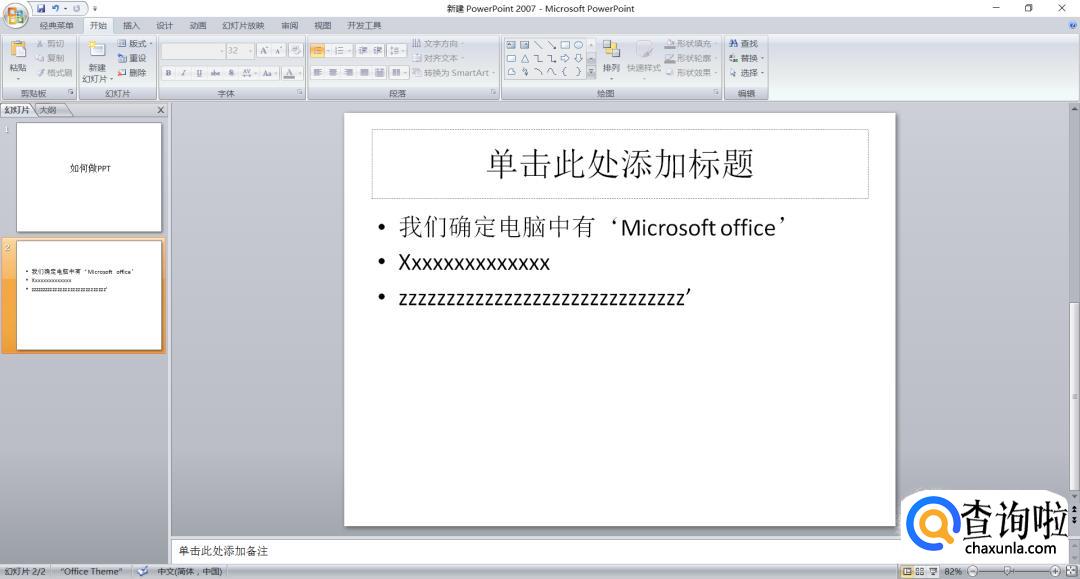The width and height of the screenshot is (1080, 579).
Task: Clear all formatting with the eraser icon
Action: [x=295, y=50]
